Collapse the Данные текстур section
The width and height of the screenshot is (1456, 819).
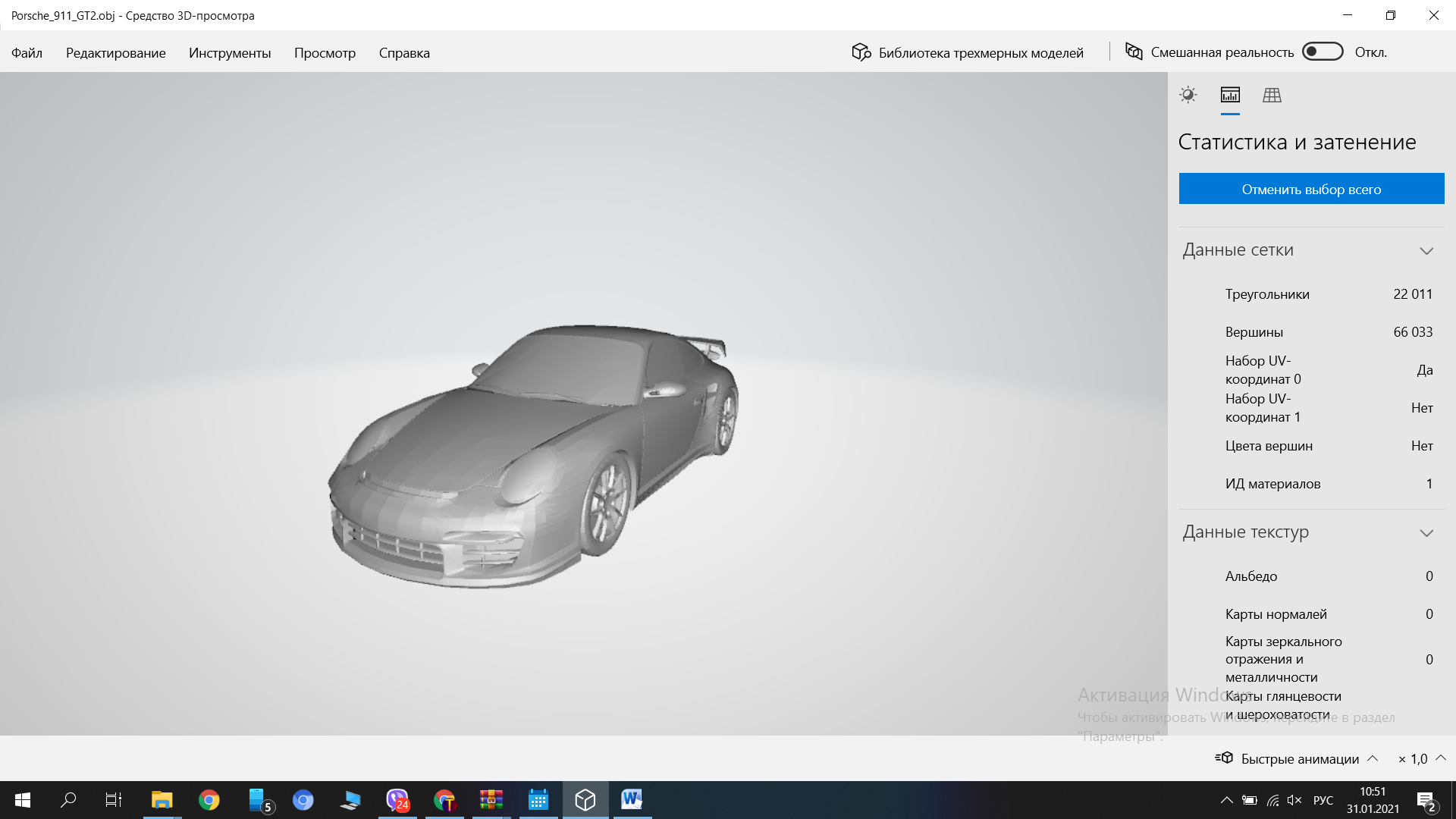(1426, 533)
